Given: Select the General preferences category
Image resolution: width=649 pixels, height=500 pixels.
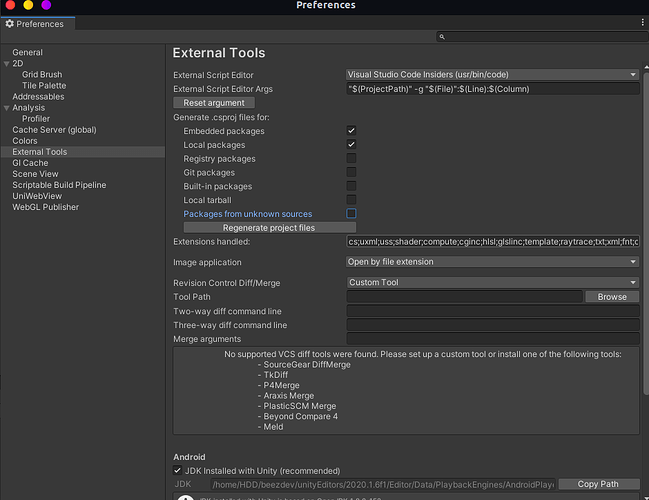Looking at the screenshot, I should (27, 52).
